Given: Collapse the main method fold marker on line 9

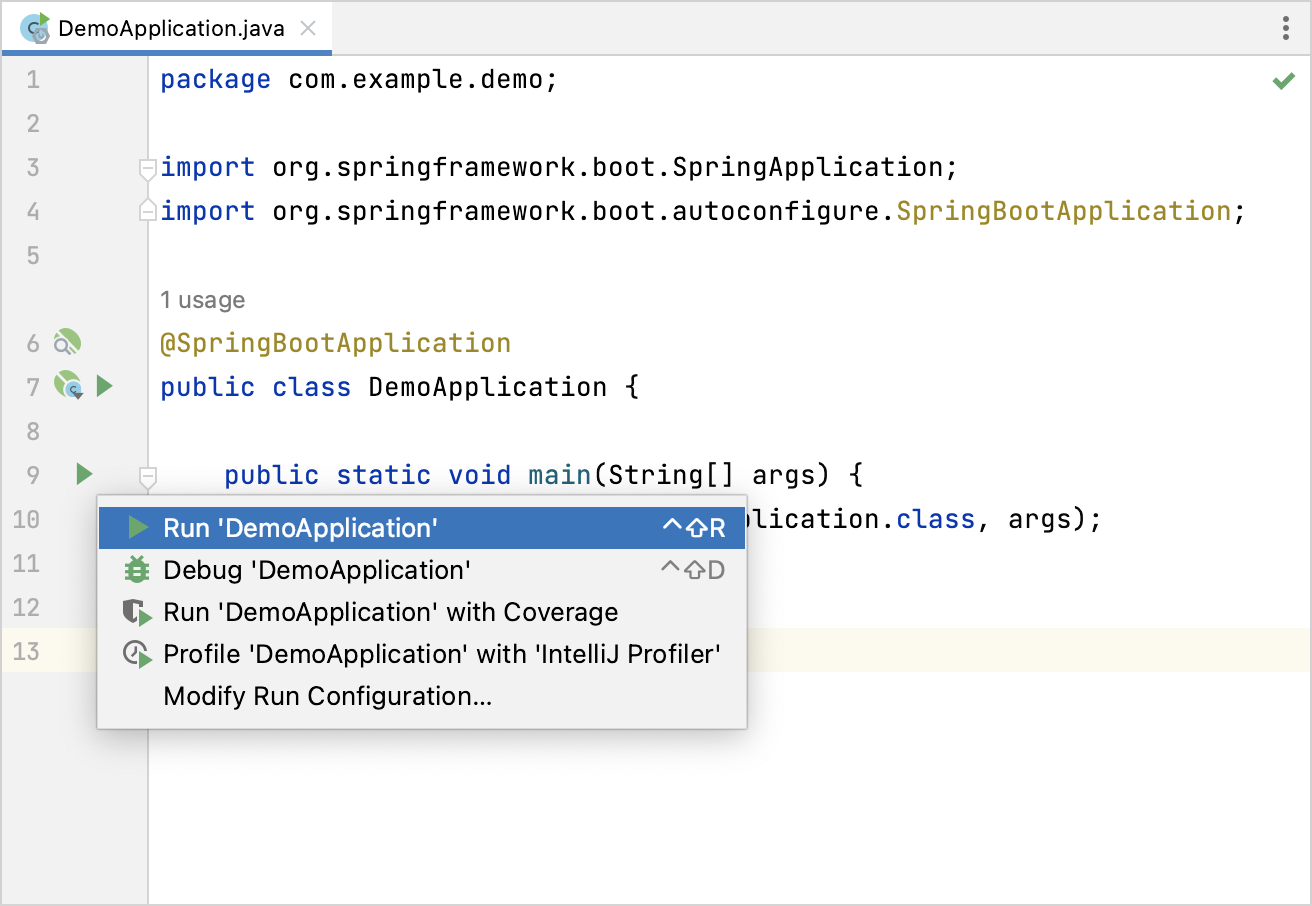Looking at the screenshot, I should [148, 476].
